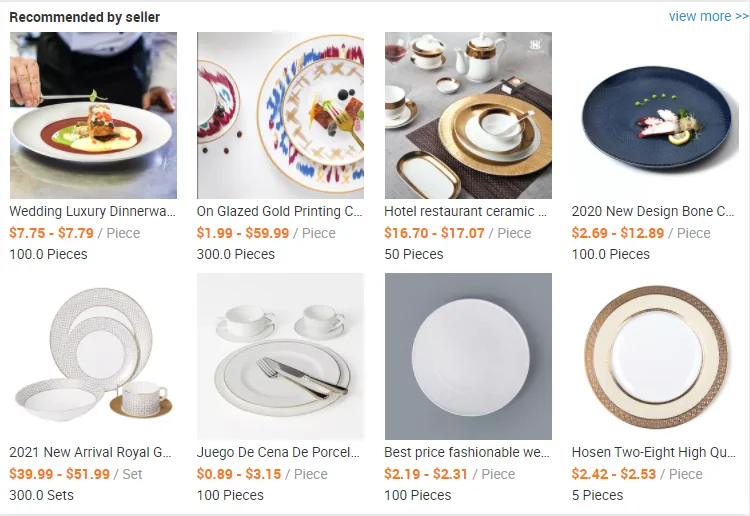
Task: Open the plain white plate on grey image
Action: 468,356
